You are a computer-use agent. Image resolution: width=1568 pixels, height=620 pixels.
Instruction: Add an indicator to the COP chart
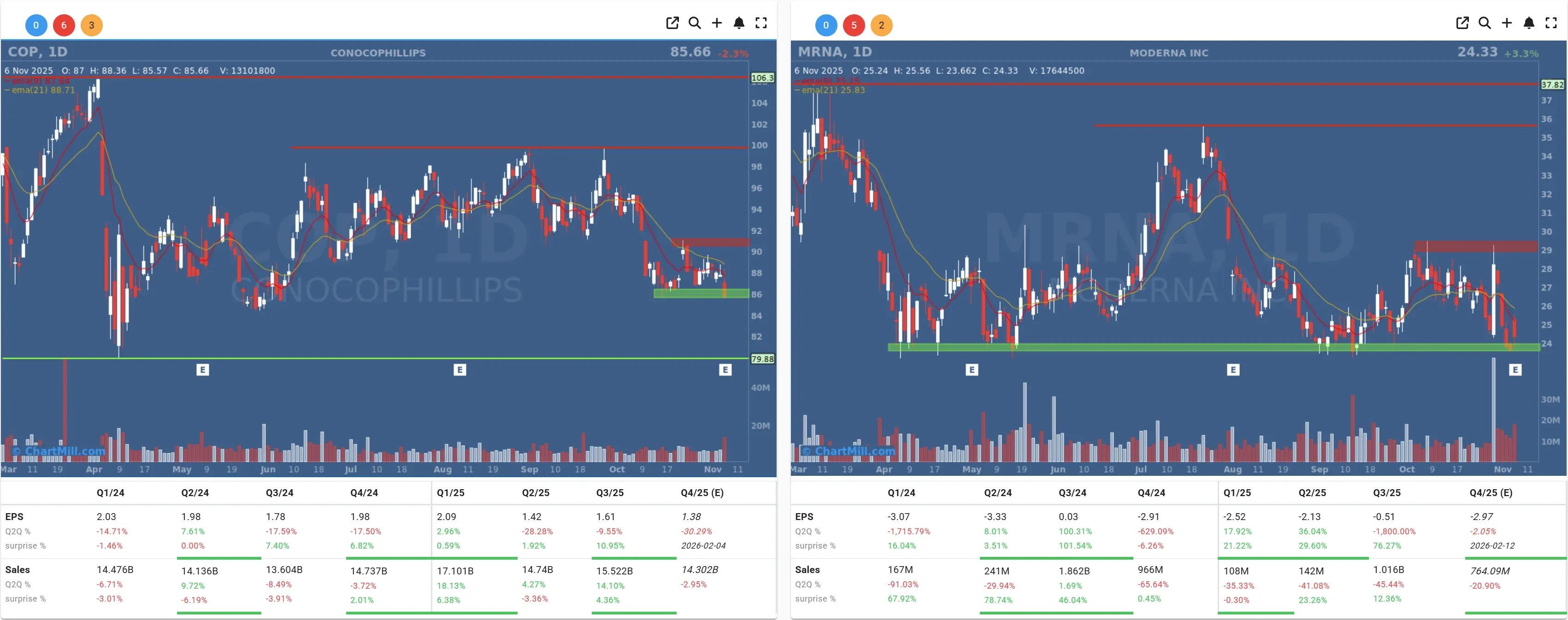(x=717, y=23)
